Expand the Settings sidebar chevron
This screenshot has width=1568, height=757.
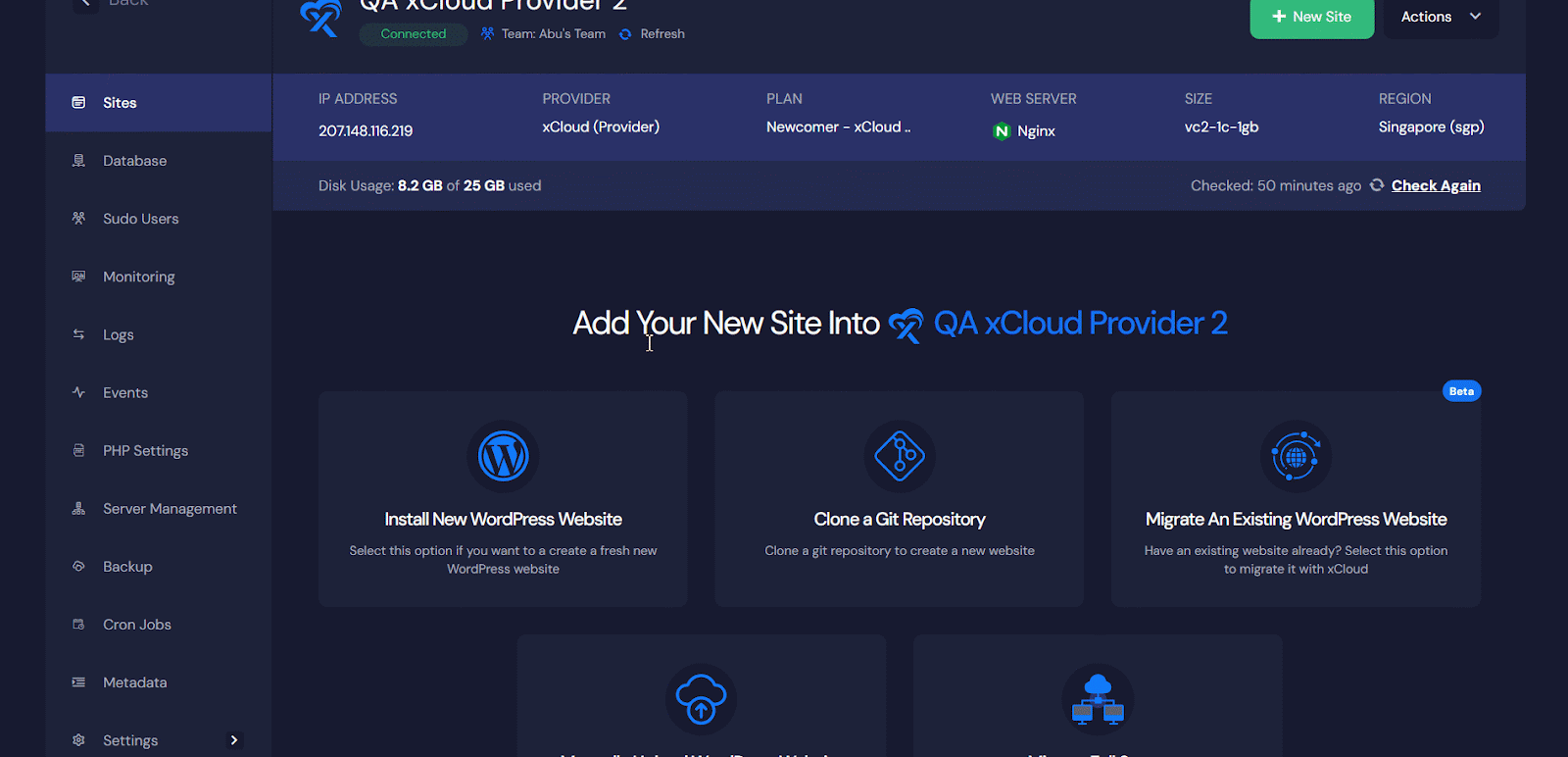[x=233, y=740]
